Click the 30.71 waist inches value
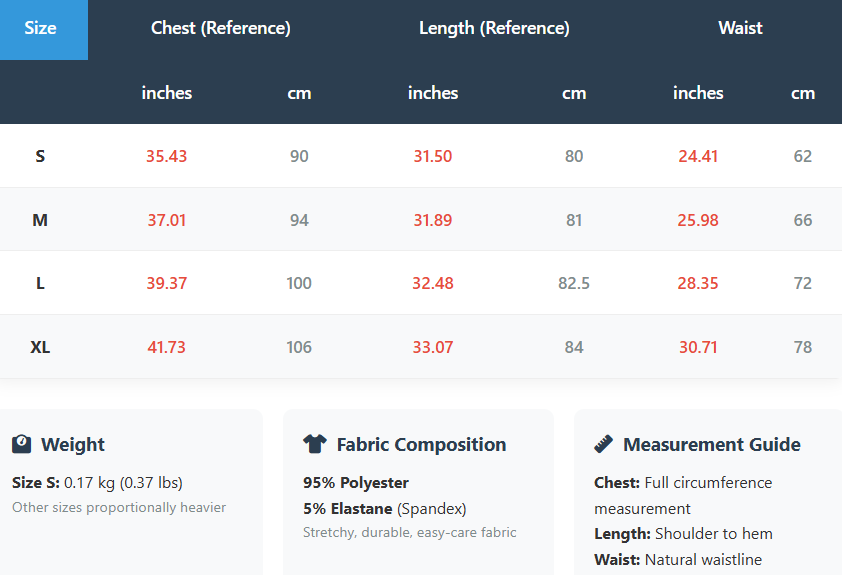 coord(698,347)
